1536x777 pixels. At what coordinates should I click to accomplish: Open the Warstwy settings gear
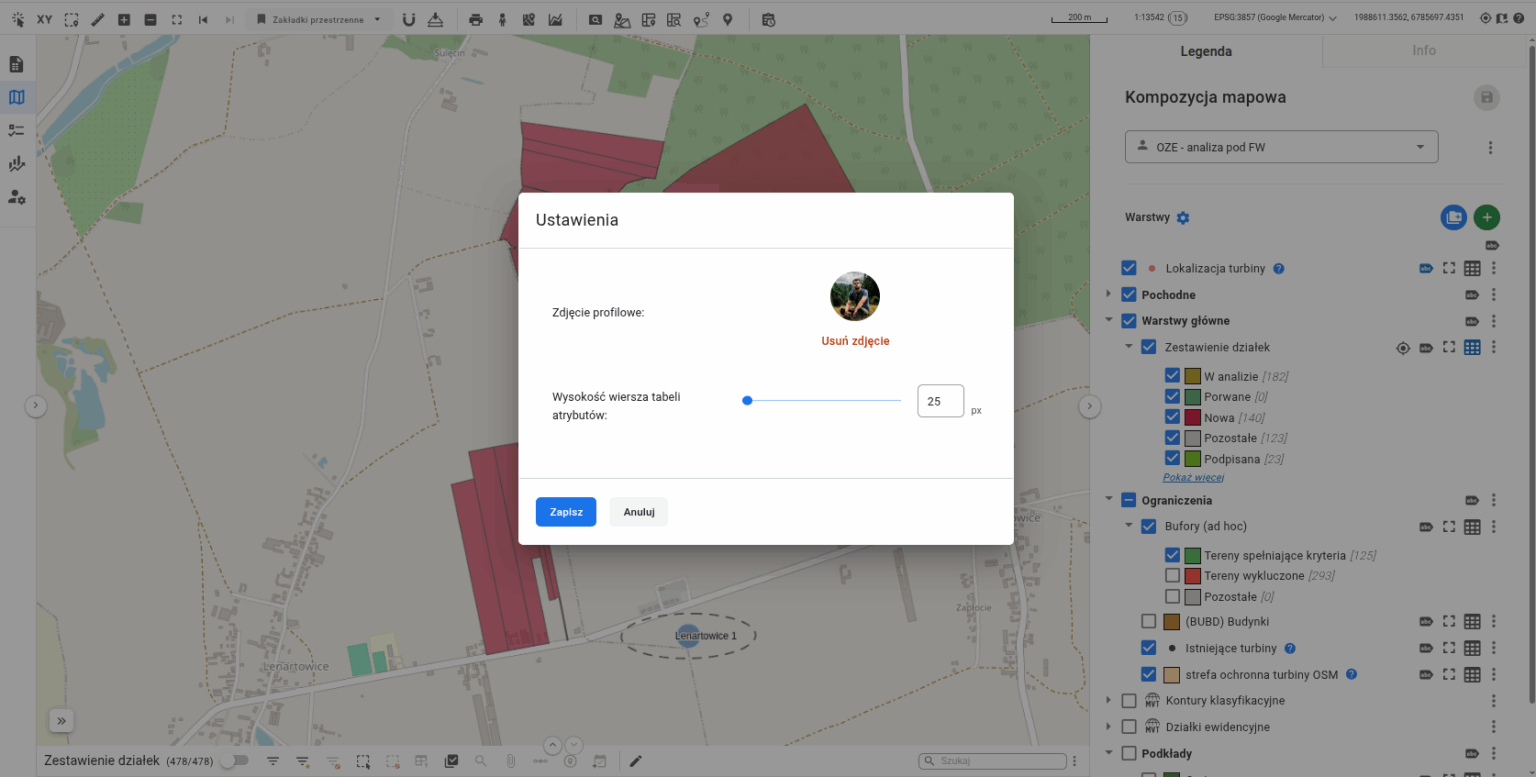click(1183, 218)
